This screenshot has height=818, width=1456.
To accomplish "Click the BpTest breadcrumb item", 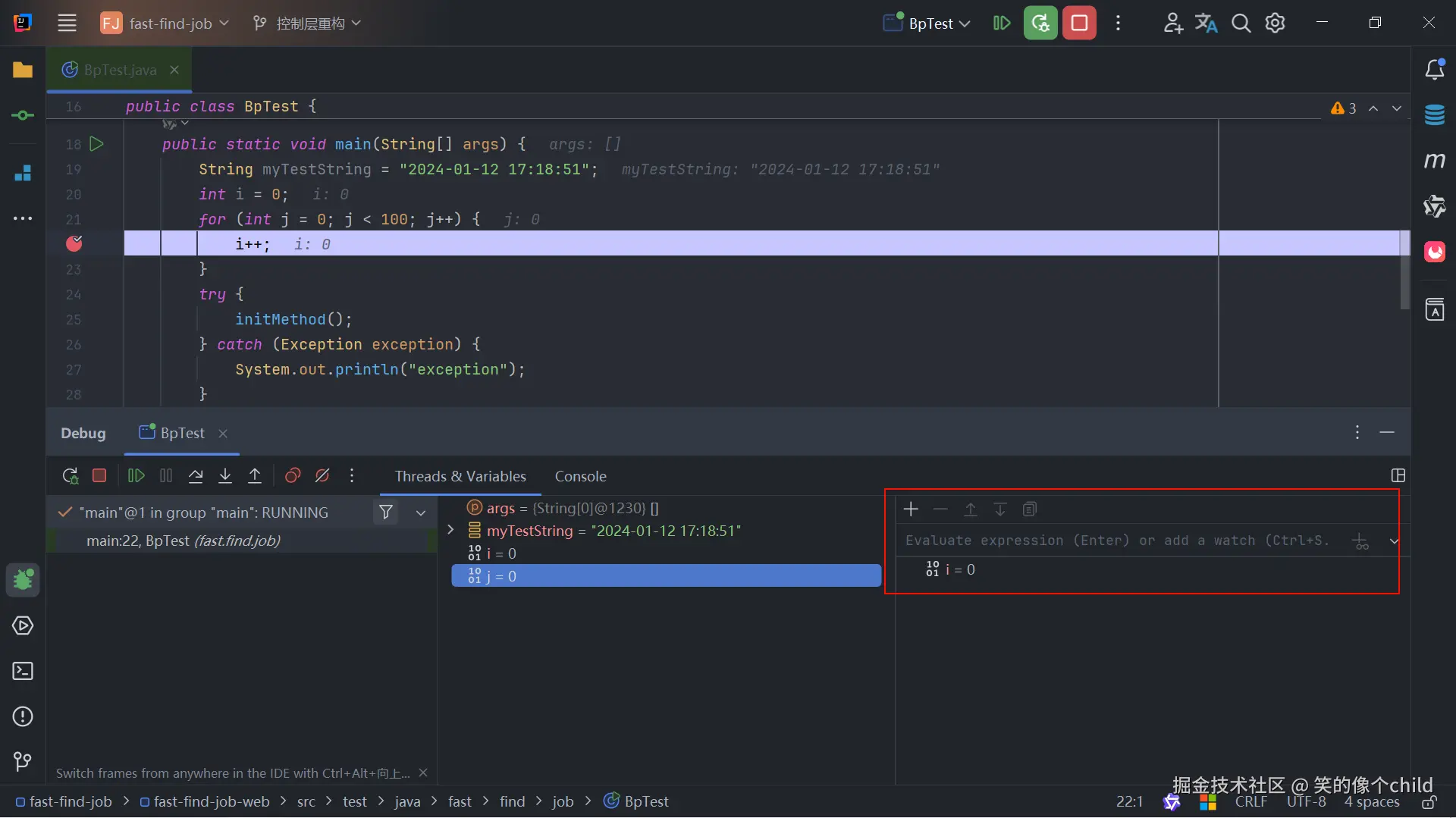I will (636, 801).
